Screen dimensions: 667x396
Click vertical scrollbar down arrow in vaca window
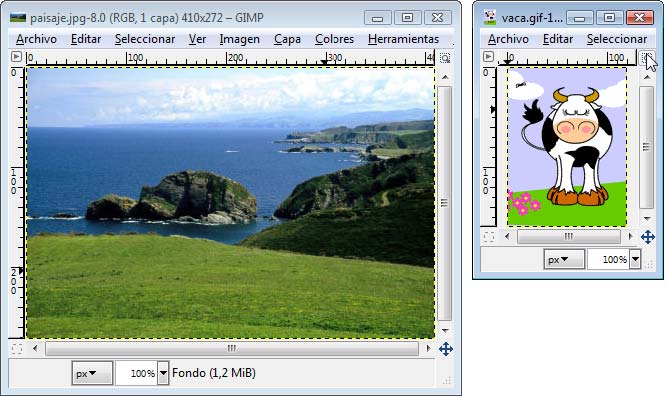647,219
